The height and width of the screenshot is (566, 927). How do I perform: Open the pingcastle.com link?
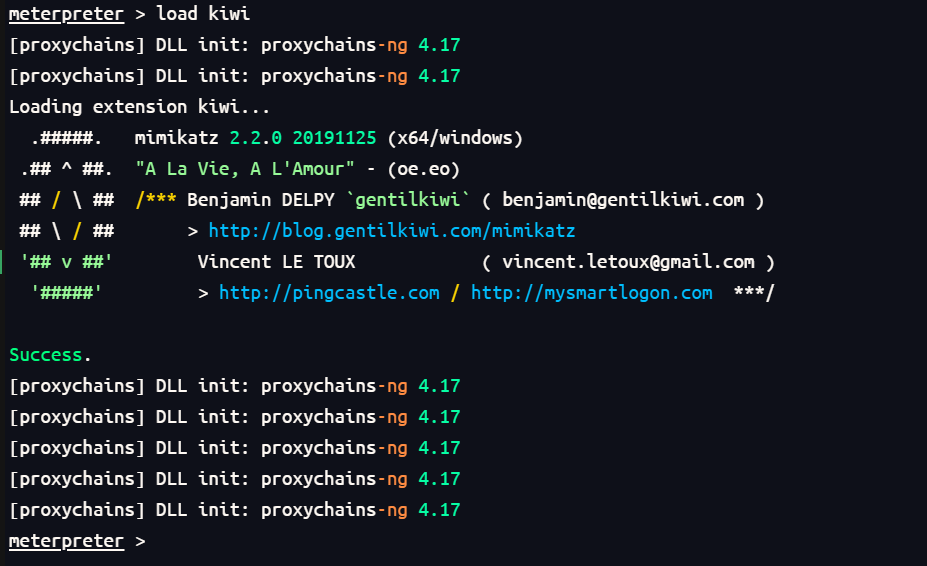pyautogui.click(x=329, y=293)
